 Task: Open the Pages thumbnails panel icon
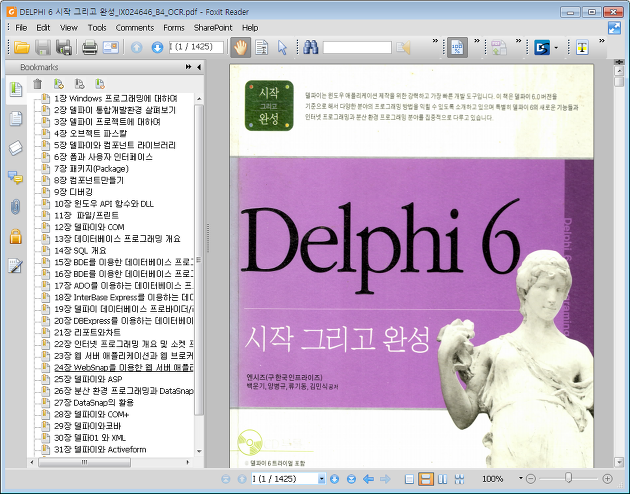(16, 119)
